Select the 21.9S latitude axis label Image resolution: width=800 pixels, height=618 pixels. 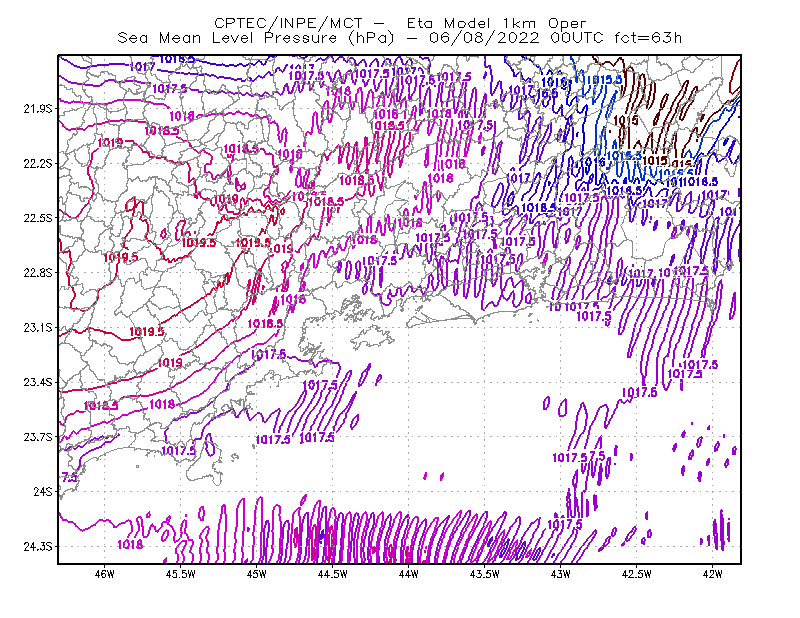(x=38, y=109)
